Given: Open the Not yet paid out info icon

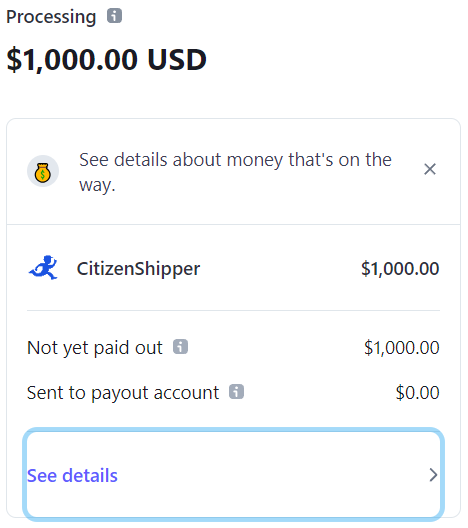Looking at the screenshot, I should tap(180, 346).
